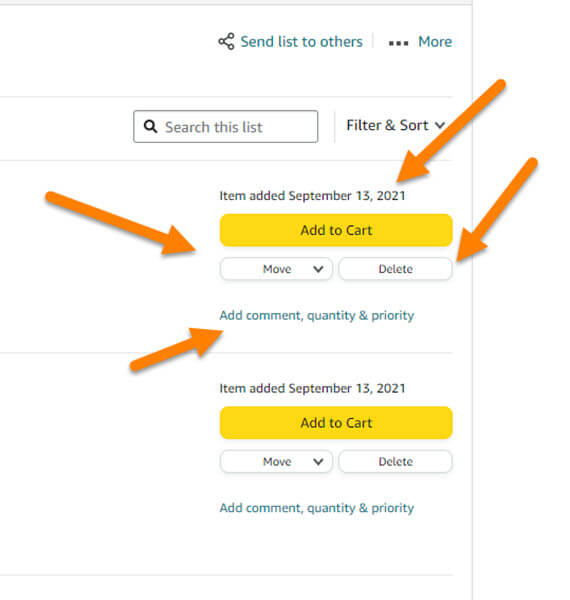Image resolution: width=570 pixels, height=600 pixels.
Task: Add the first item to cart
Action: click(336, 230)
